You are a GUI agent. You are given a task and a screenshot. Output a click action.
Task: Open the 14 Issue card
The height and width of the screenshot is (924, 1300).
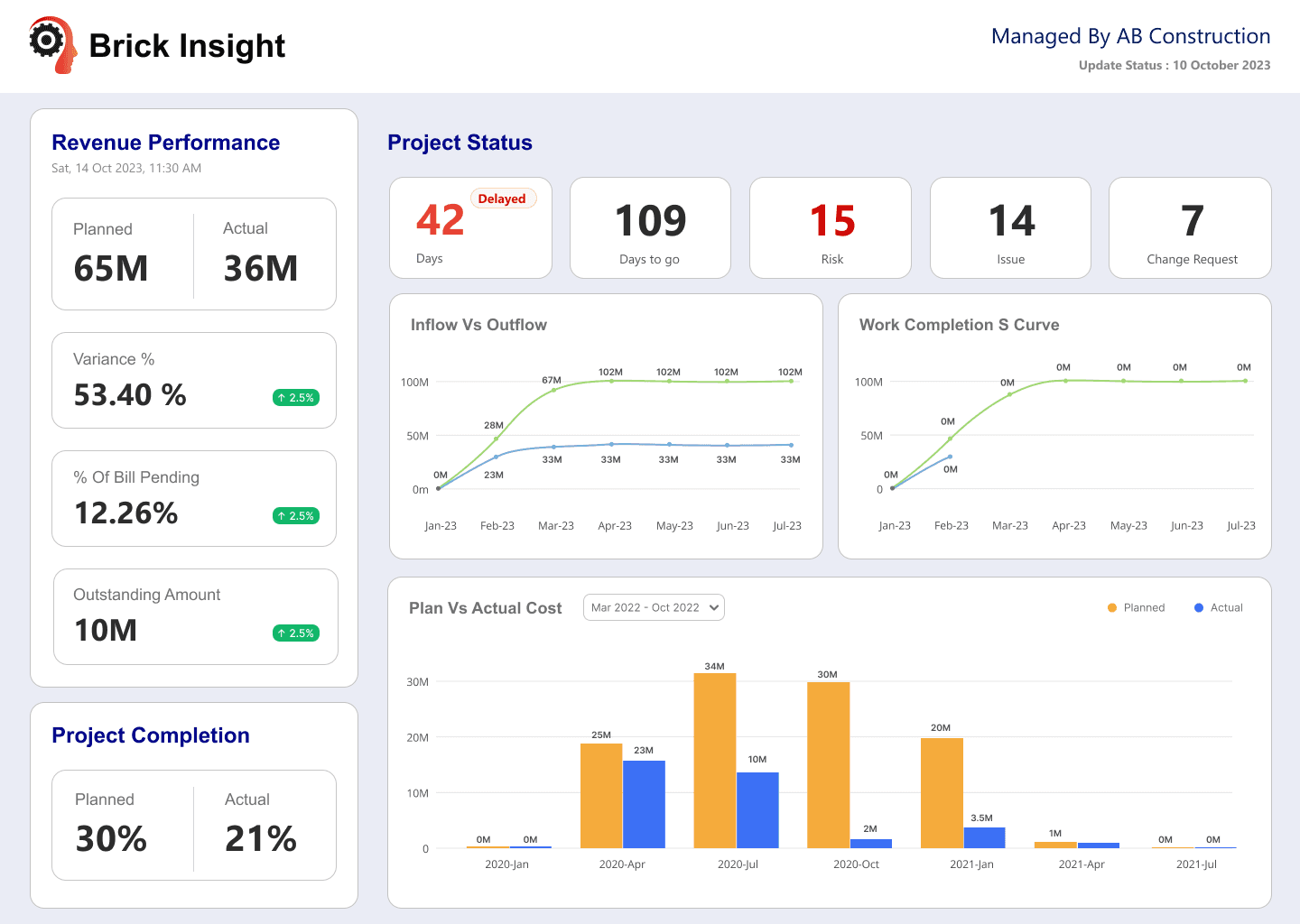tap(1010, 227)
